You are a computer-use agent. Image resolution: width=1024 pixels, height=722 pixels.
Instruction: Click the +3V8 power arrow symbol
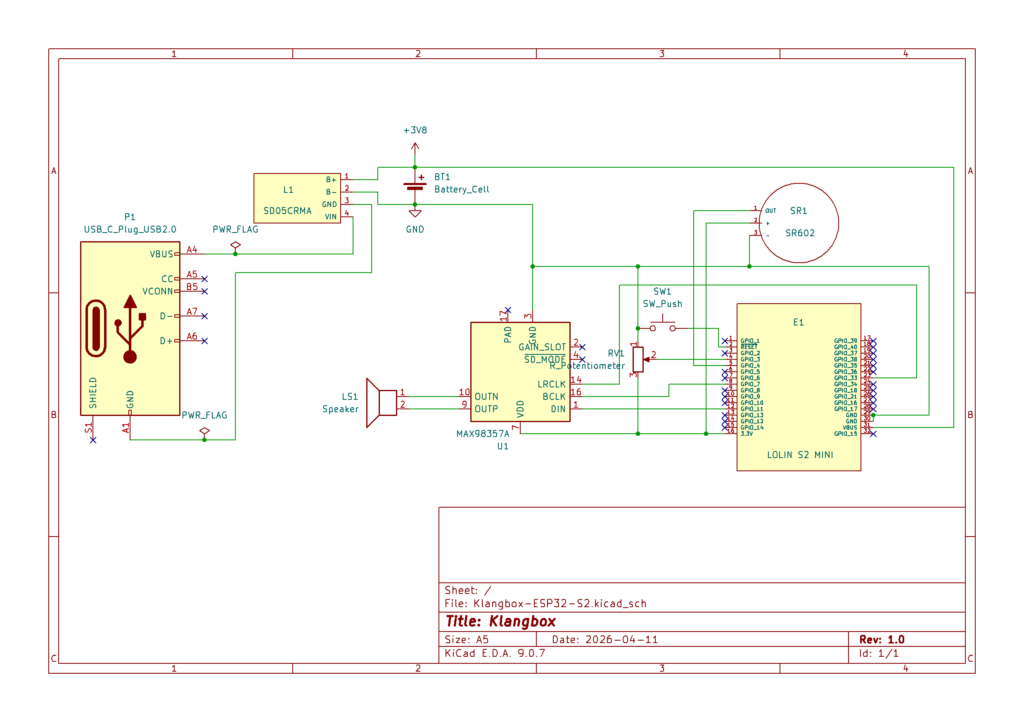pyautogui.click(x=414, y=148)
